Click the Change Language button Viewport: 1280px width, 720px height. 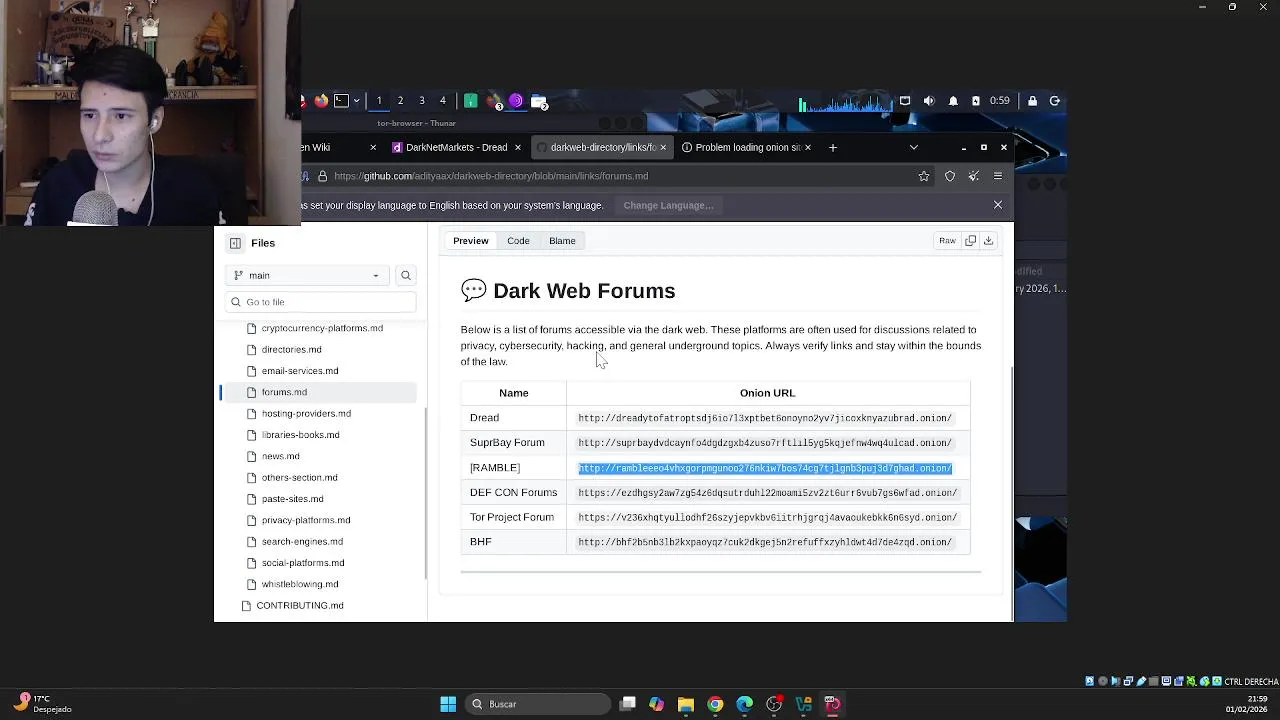(x=668, y=205)
